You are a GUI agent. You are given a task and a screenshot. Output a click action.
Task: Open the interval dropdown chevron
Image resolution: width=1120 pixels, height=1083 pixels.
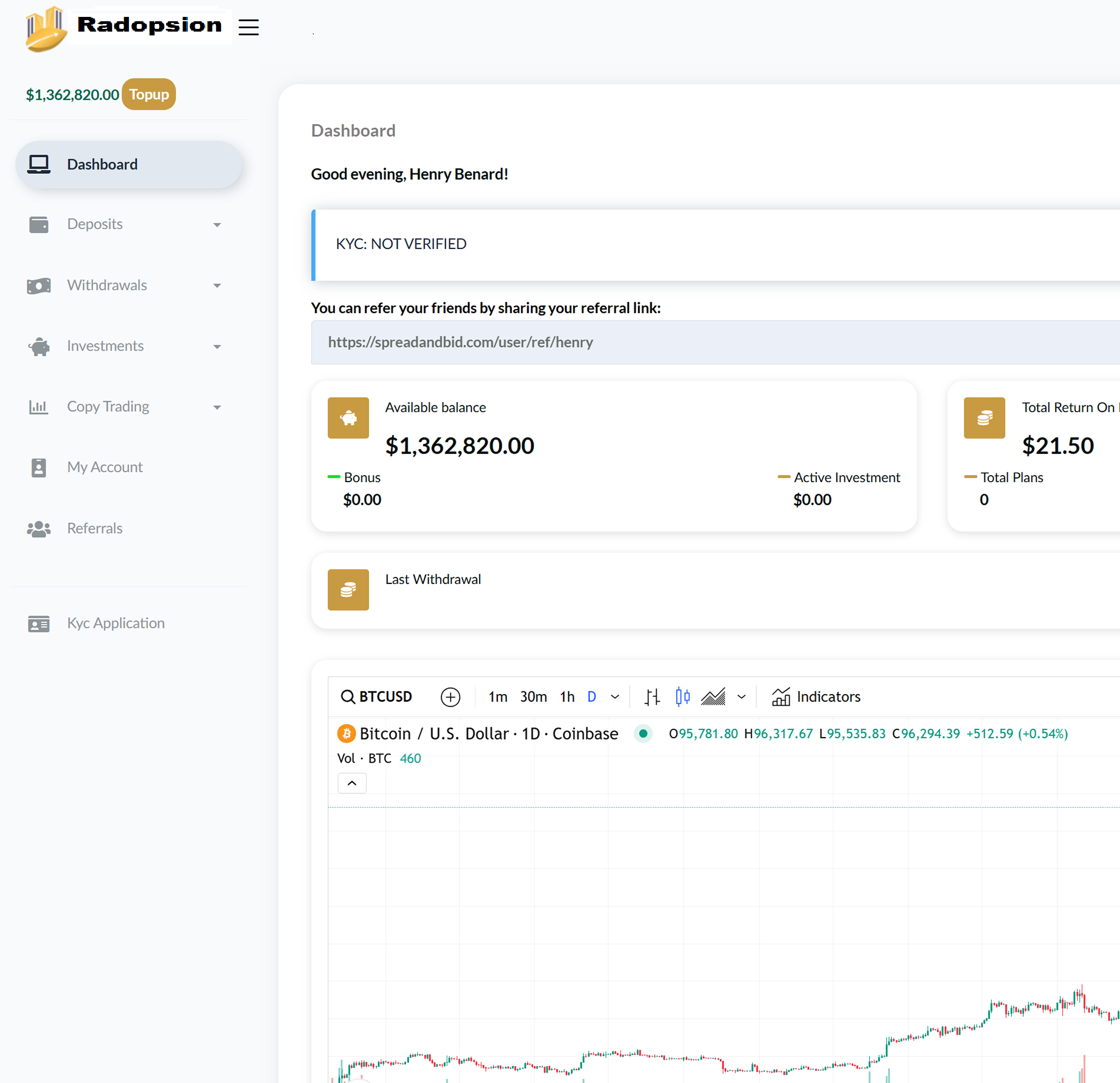(615, 697)
